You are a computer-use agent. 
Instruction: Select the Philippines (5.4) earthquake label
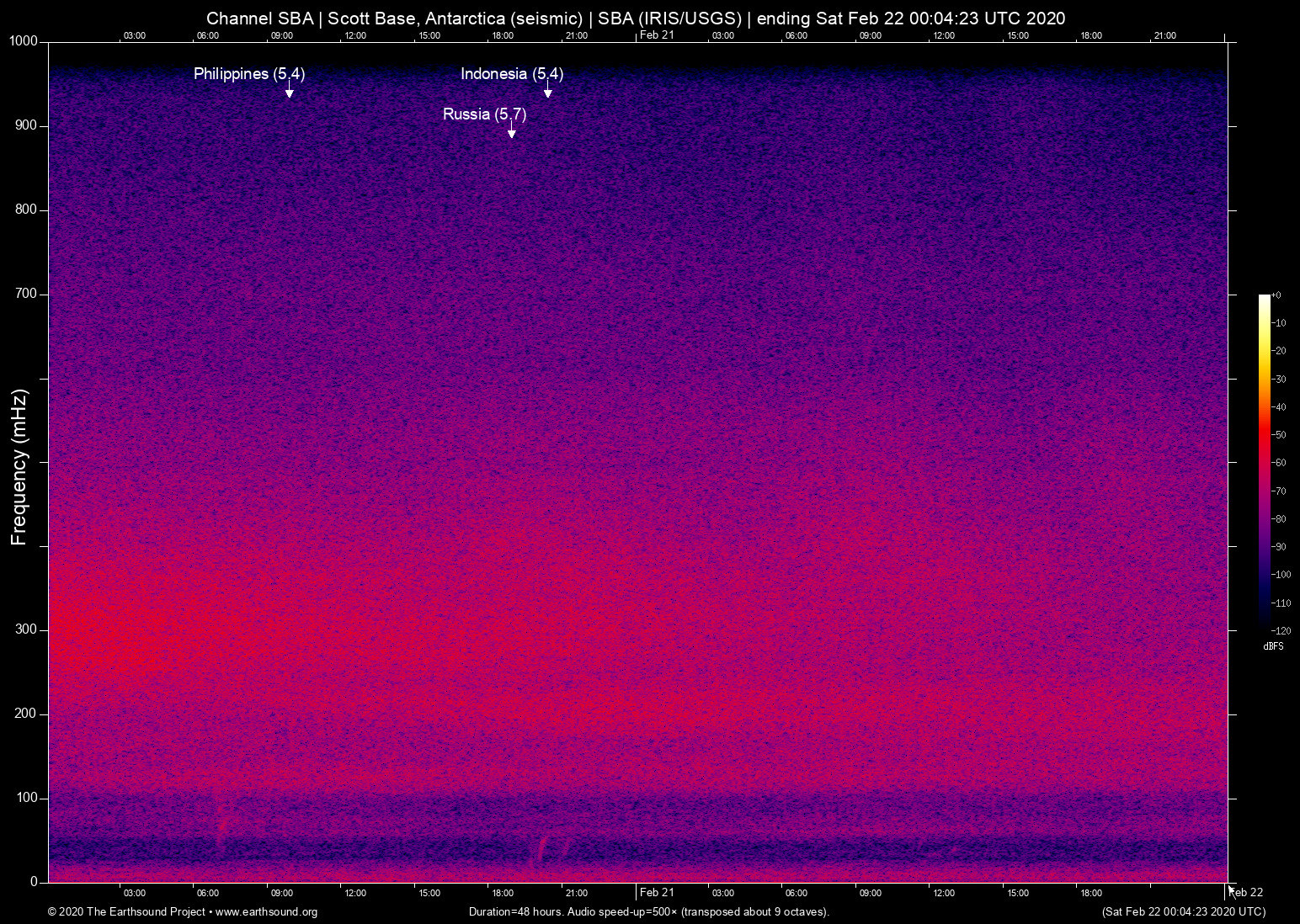(249, 74)
